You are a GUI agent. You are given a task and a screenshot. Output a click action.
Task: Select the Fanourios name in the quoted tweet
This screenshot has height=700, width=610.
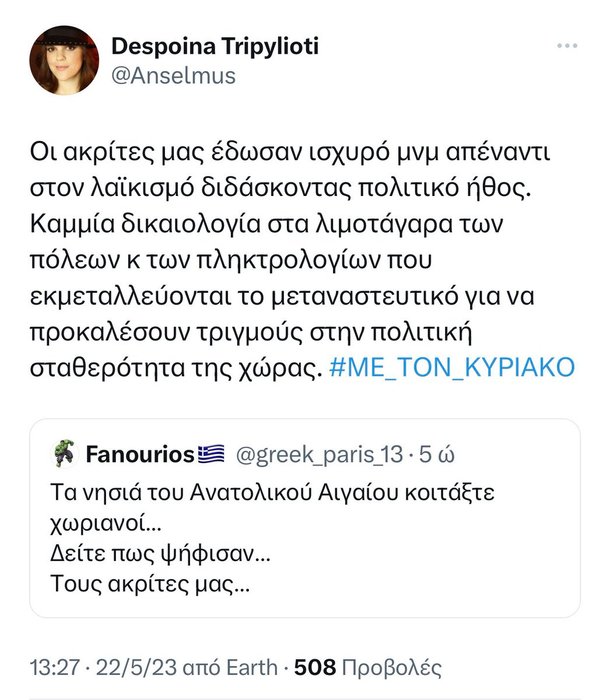139,455
